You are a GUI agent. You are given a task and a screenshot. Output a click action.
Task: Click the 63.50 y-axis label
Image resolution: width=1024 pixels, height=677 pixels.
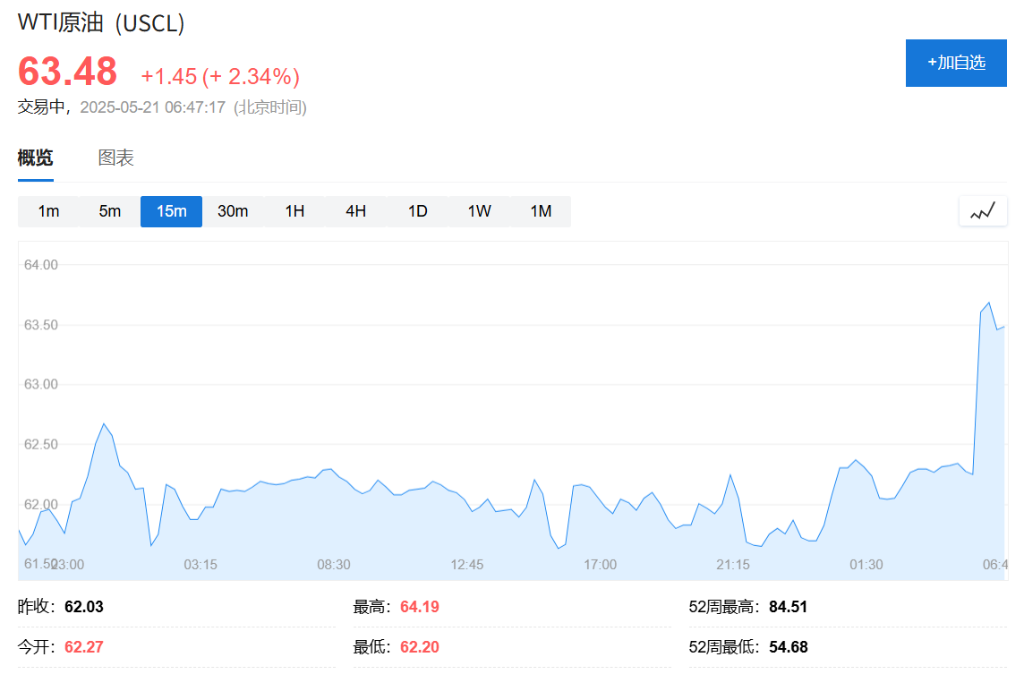[x=41, y=325]
